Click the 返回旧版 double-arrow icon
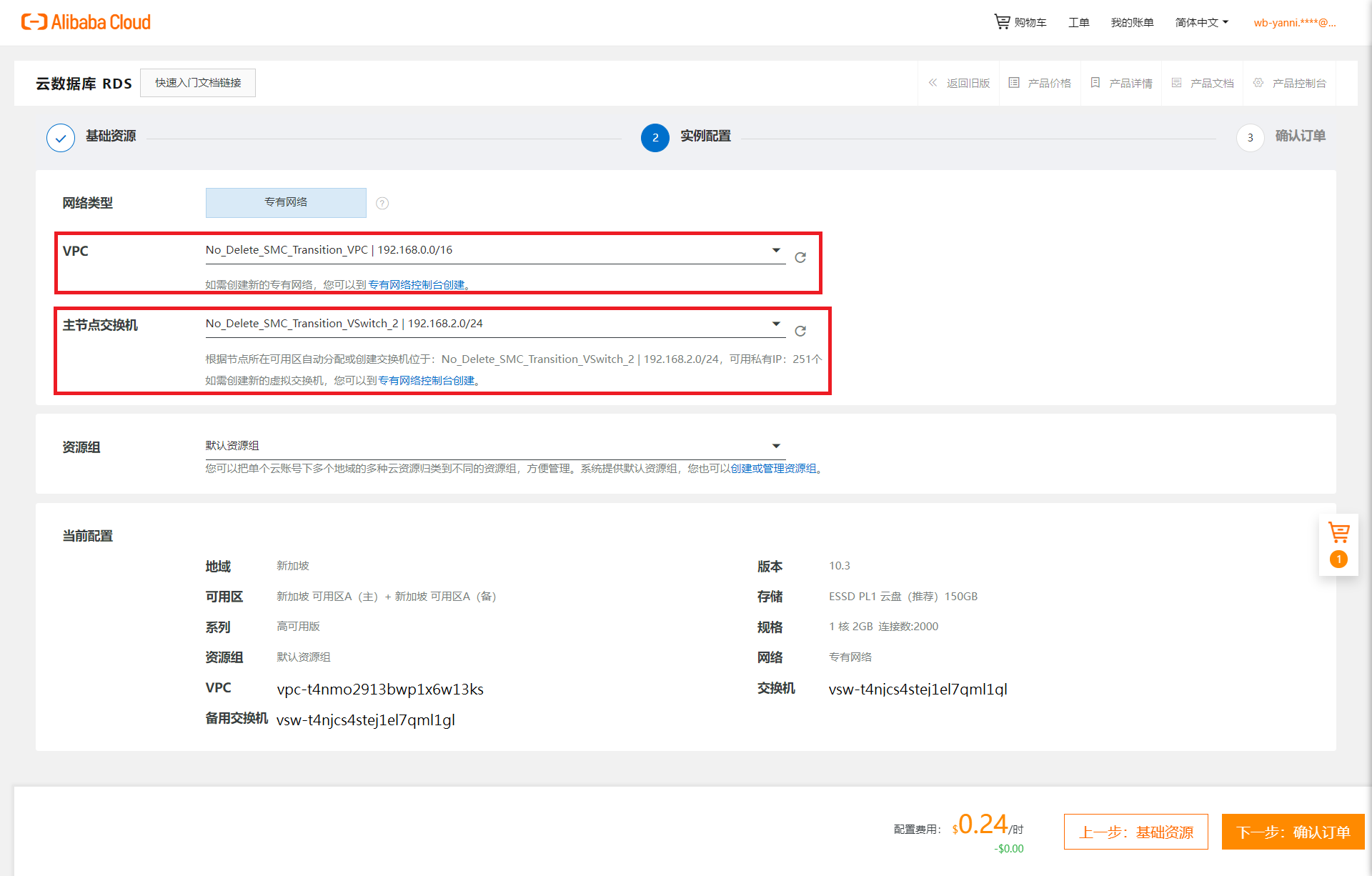 coord(933,83)
